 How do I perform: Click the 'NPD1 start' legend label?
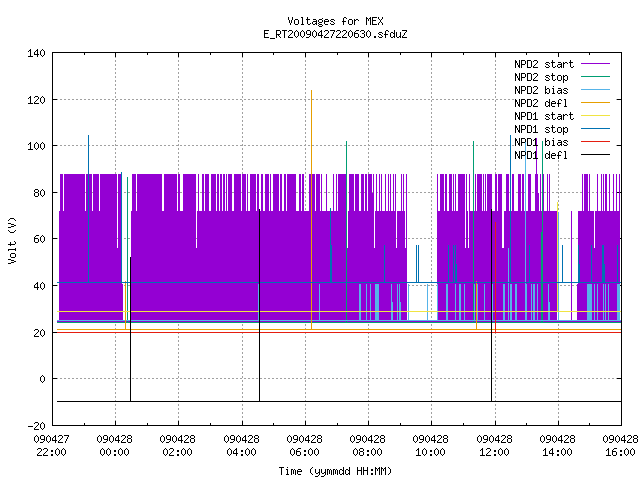point(544,116)
